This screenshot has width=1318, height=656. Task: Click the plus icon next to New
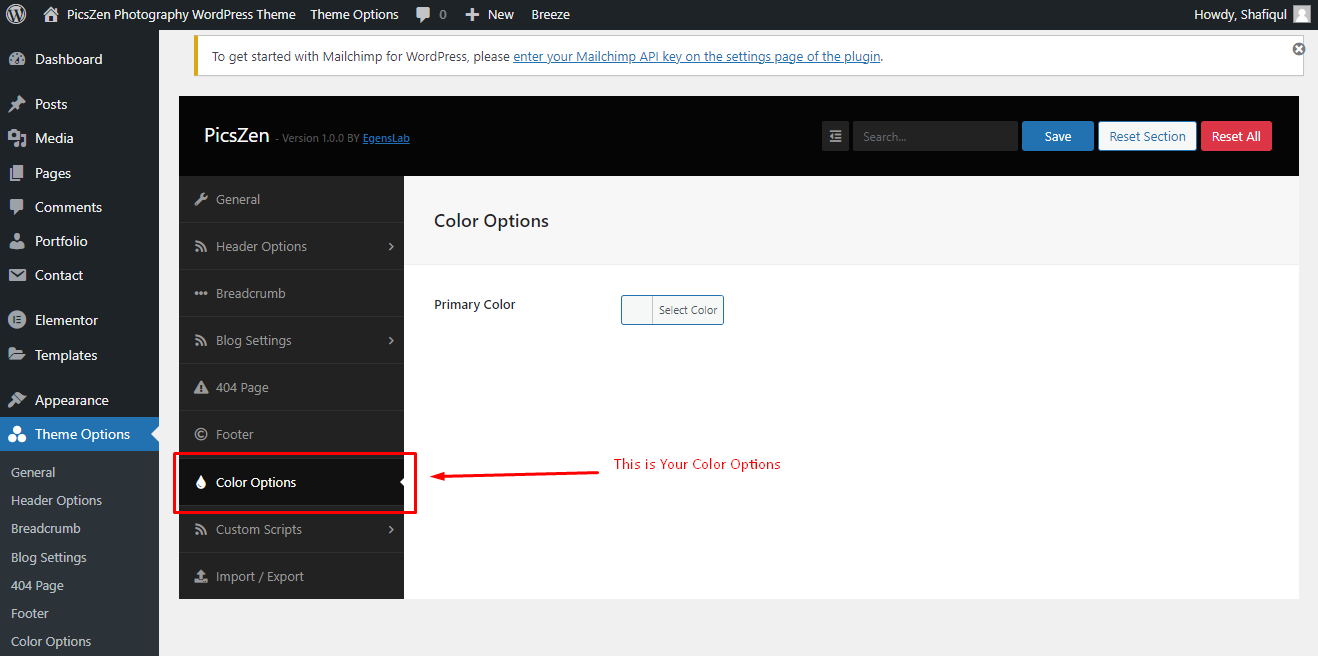click(x=473, y=15)
